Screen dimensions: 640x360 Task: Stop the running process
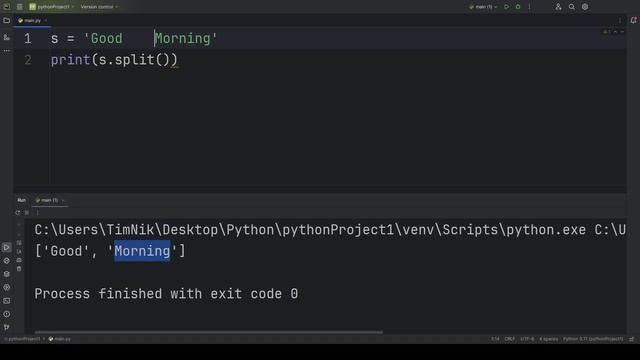(x=27, y=213)
